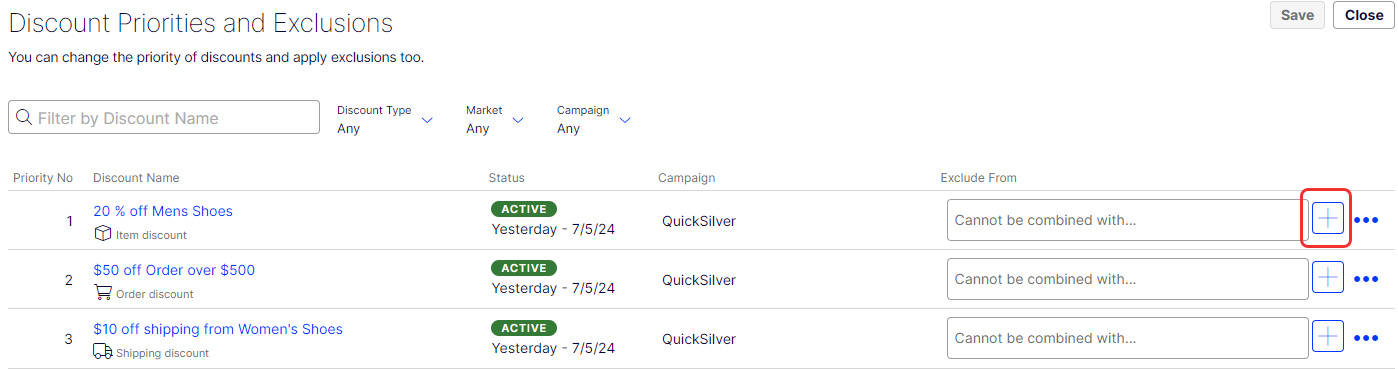Open the three-dot menu for $10 off shipping
The height and width of the screenshot is (369, 1398).
pyautogui.click(x=1366, y=338)
